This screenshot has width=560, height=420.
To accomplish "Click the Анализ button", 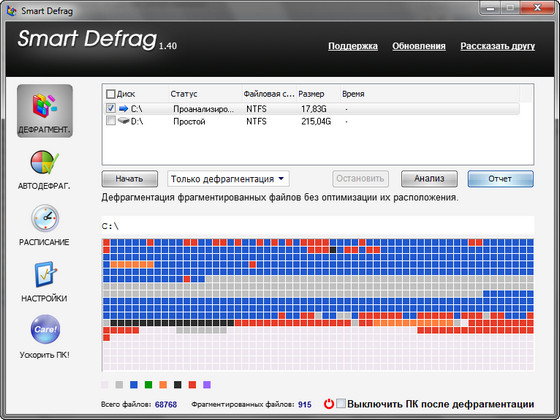I will [429, 179].
